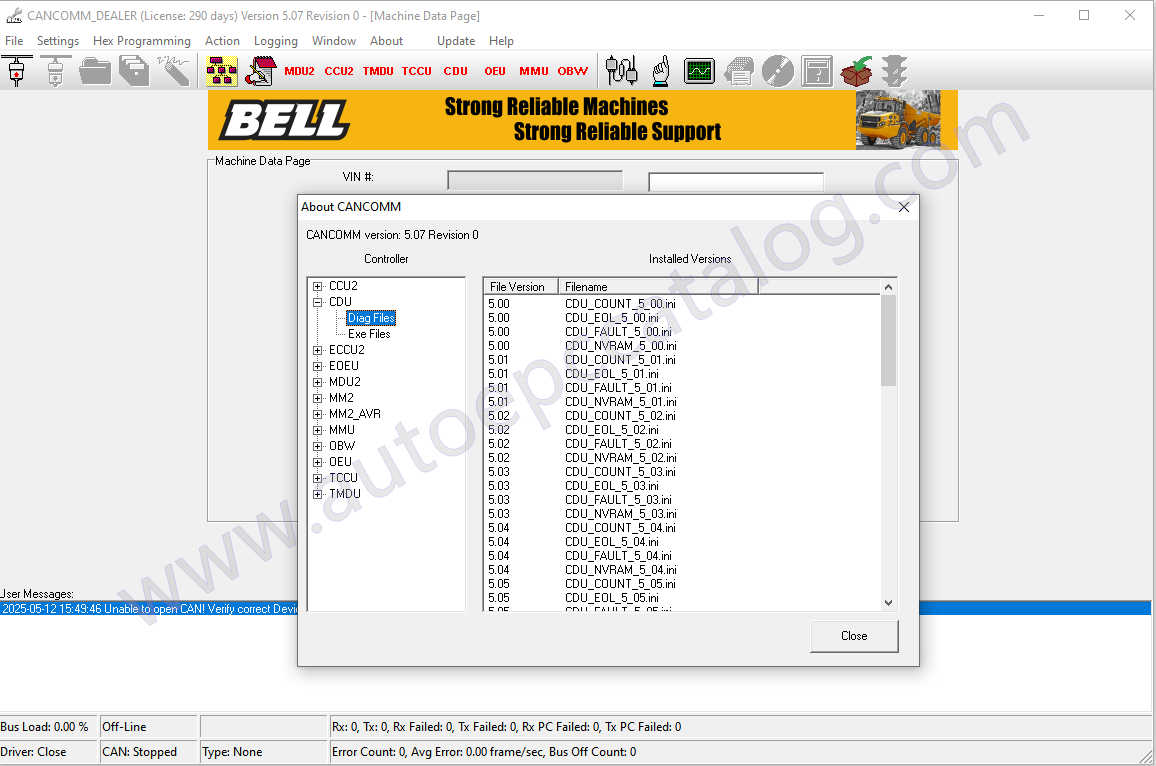Select row CDU_COUNT_5_00.ini
Screen dimensions: 1156x766
coord(620,304)
